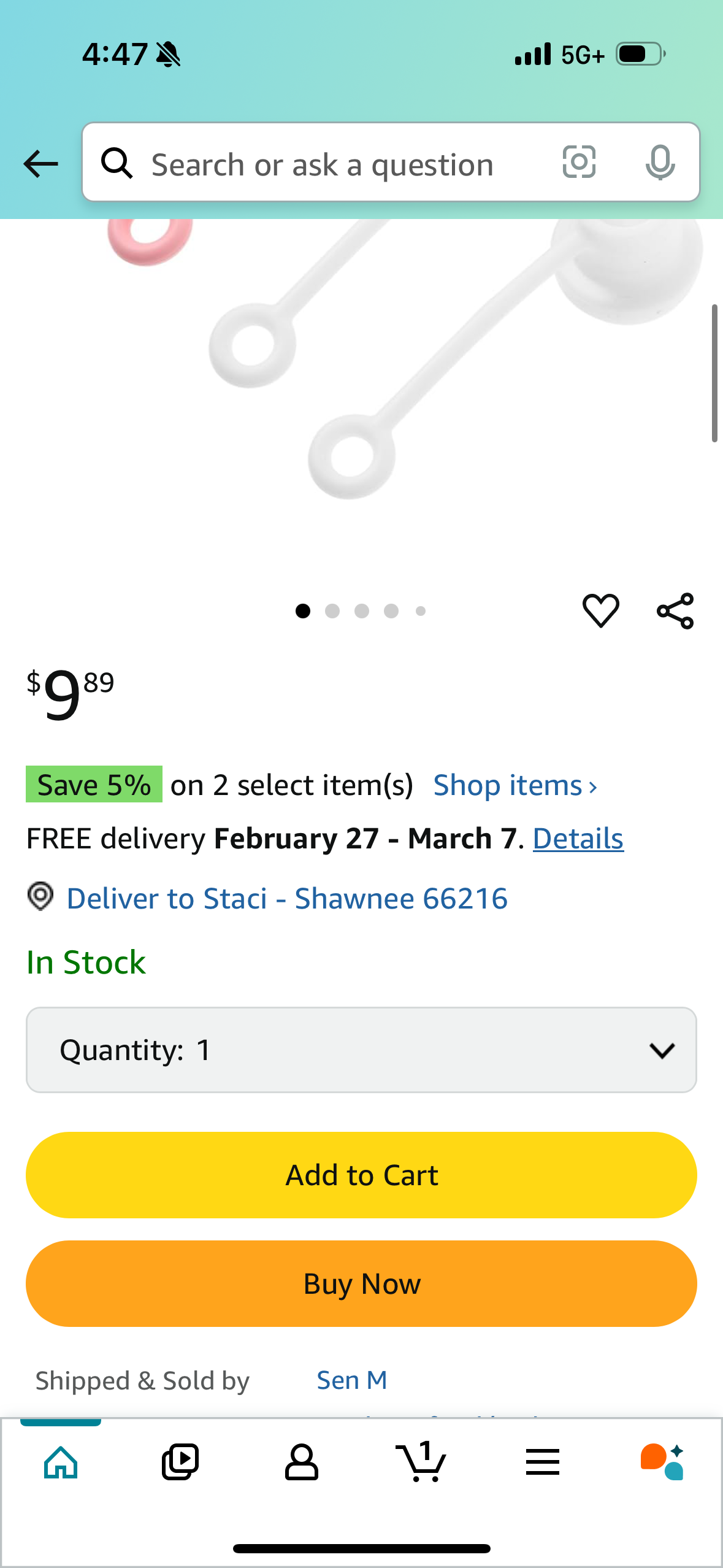Select the first carousel page dot
The height and width of the screenshot is (1568, 723).
[x=303, y=611]
